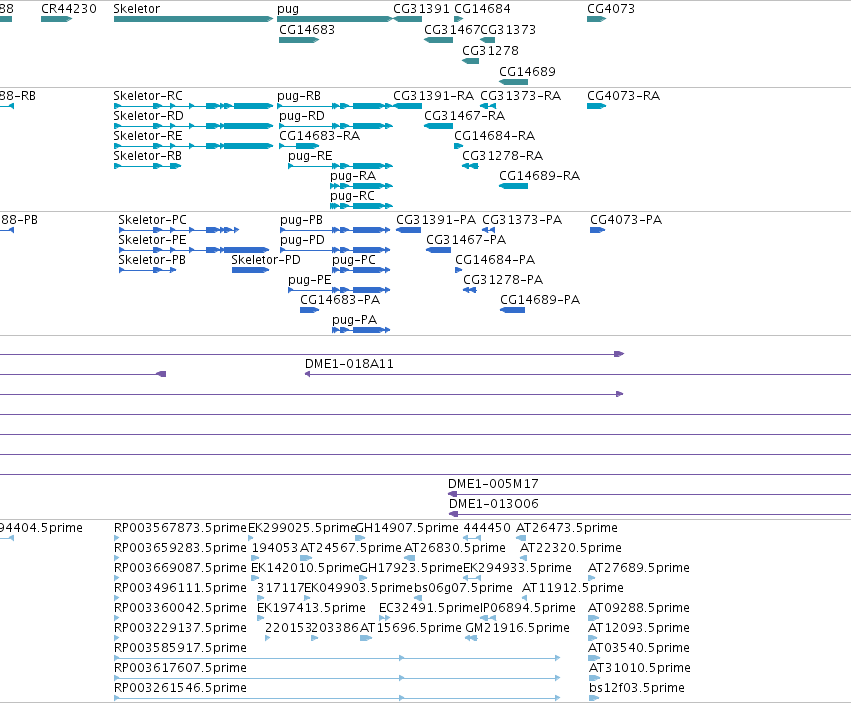Screen dimensions: 851x703
Task: Click transcript pug-RA label
Action: coord(353,176)
